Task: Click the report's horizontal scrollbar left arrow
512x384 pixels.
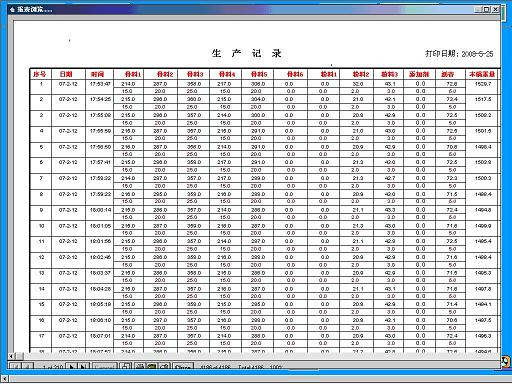Action: (11, 356)
